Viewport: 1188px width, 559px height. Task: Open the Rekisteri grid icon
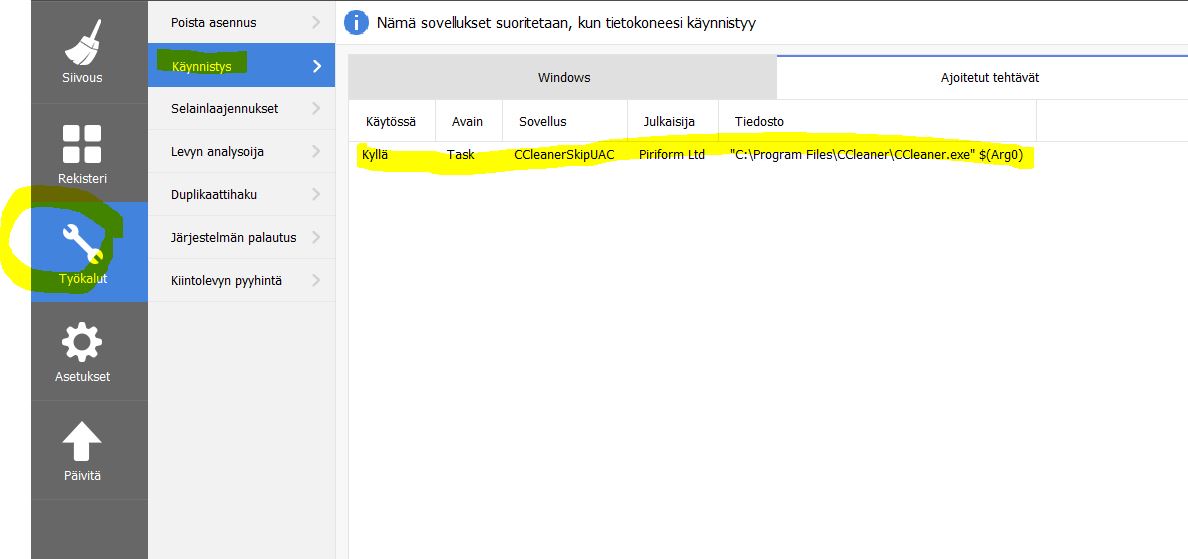(82, 144)
